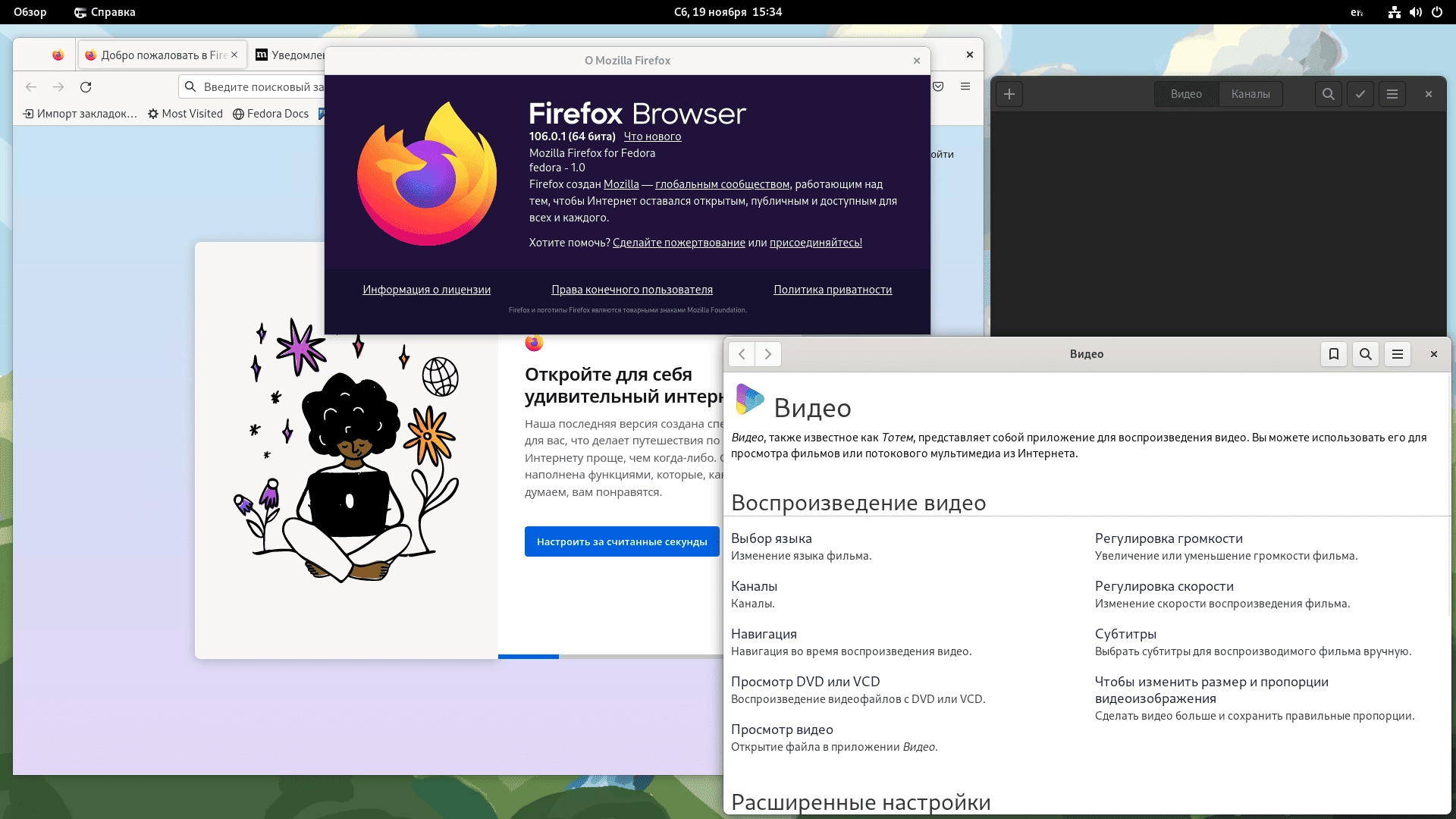Go back in the help viewer
This screenshot has height=819, width=1456.
742,354
